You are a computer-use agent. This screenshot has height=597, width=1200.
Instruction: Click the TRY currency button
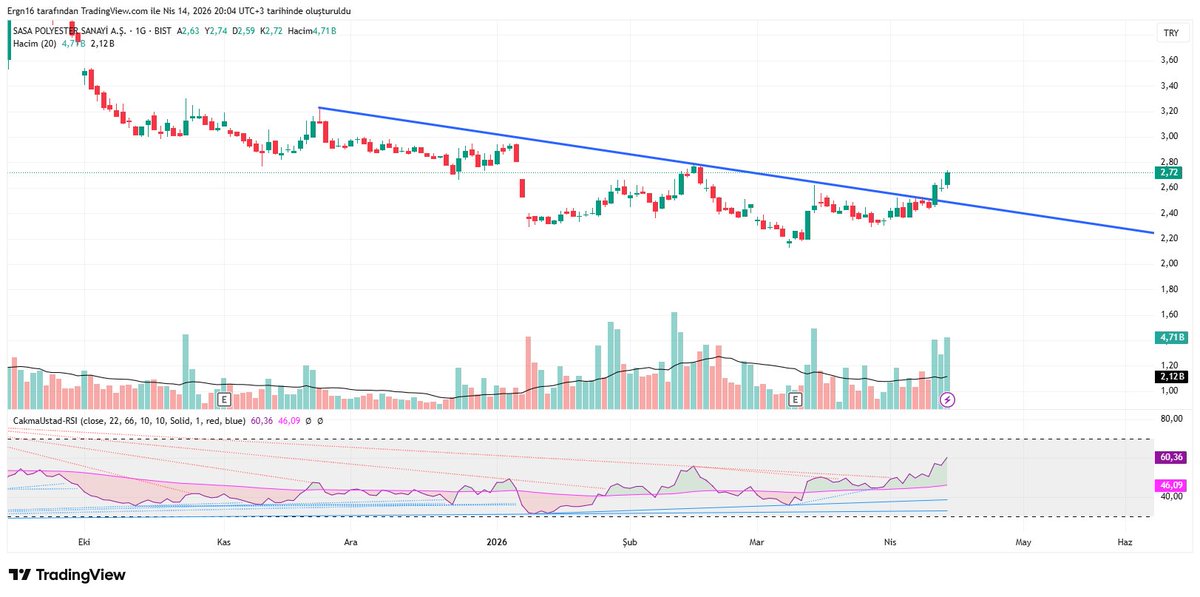[x=1170, y=34]
